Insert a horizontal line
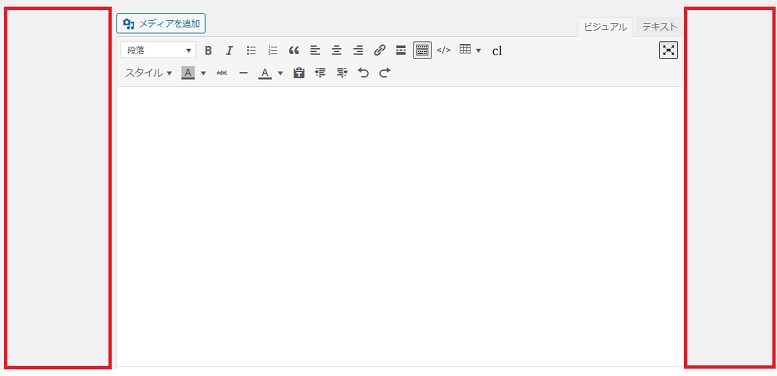Screen dimensions: 777x376 (x=243, y=73)
